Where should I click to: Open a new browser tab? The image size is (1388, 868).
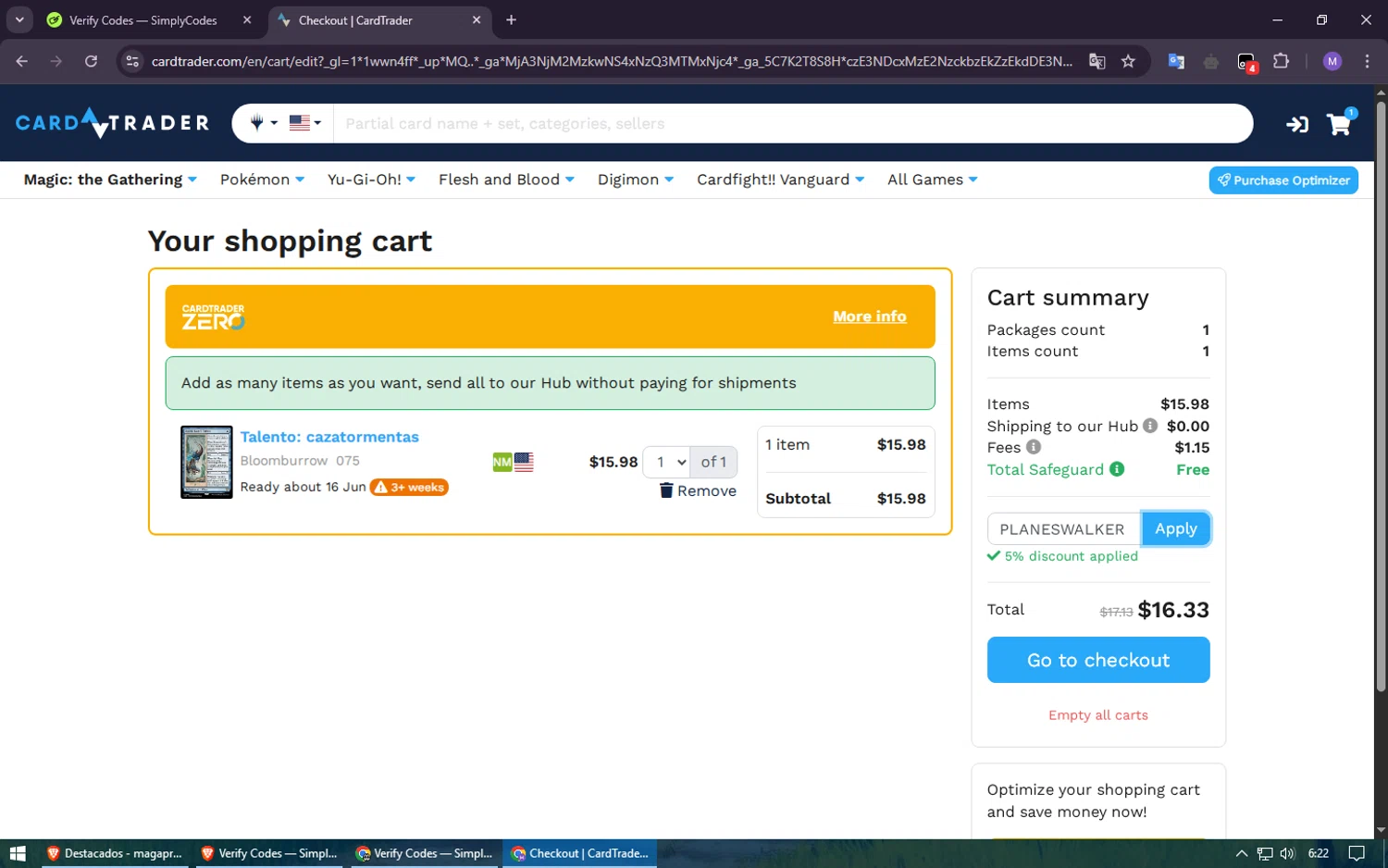pos(511,19)
